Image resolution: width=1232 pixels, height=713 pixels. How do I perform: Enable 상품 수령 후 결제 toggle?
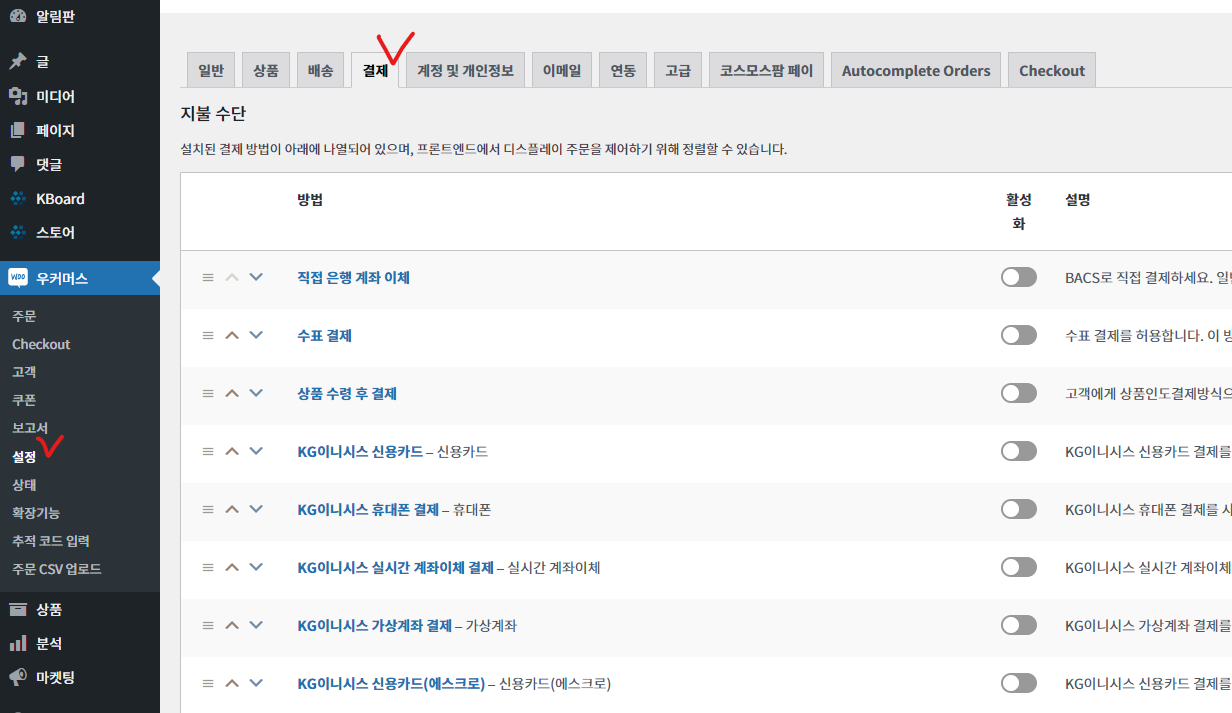[1019, 393]
